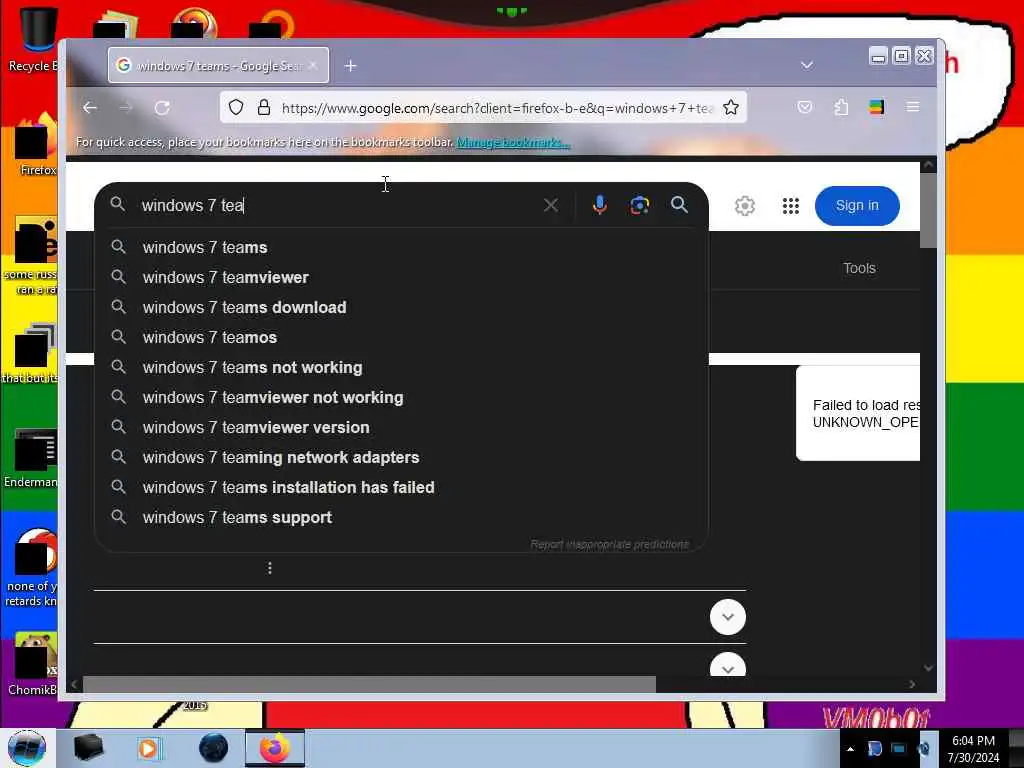Open the Tools search option
Screen dimensions: 1024x768
[859, 268]
